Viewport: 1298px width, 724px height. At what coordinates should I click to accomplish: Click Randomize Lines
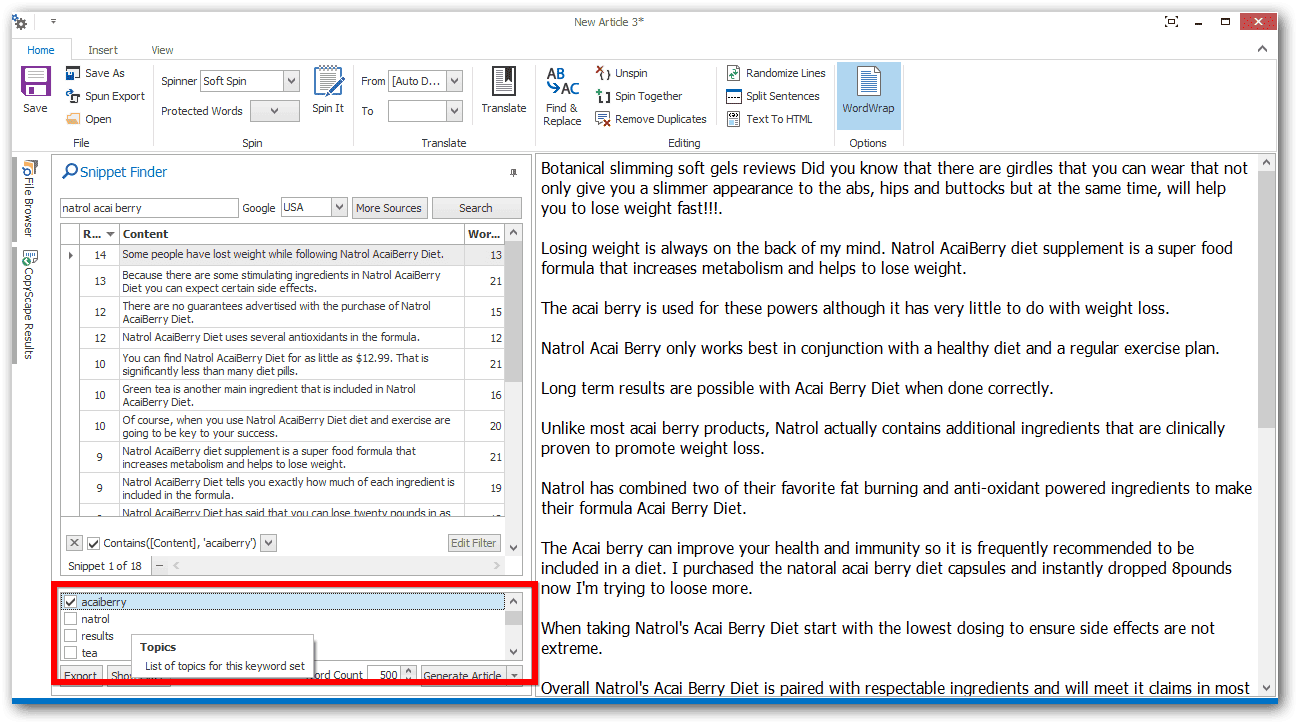pyautogui.click(x=776, y=73)
